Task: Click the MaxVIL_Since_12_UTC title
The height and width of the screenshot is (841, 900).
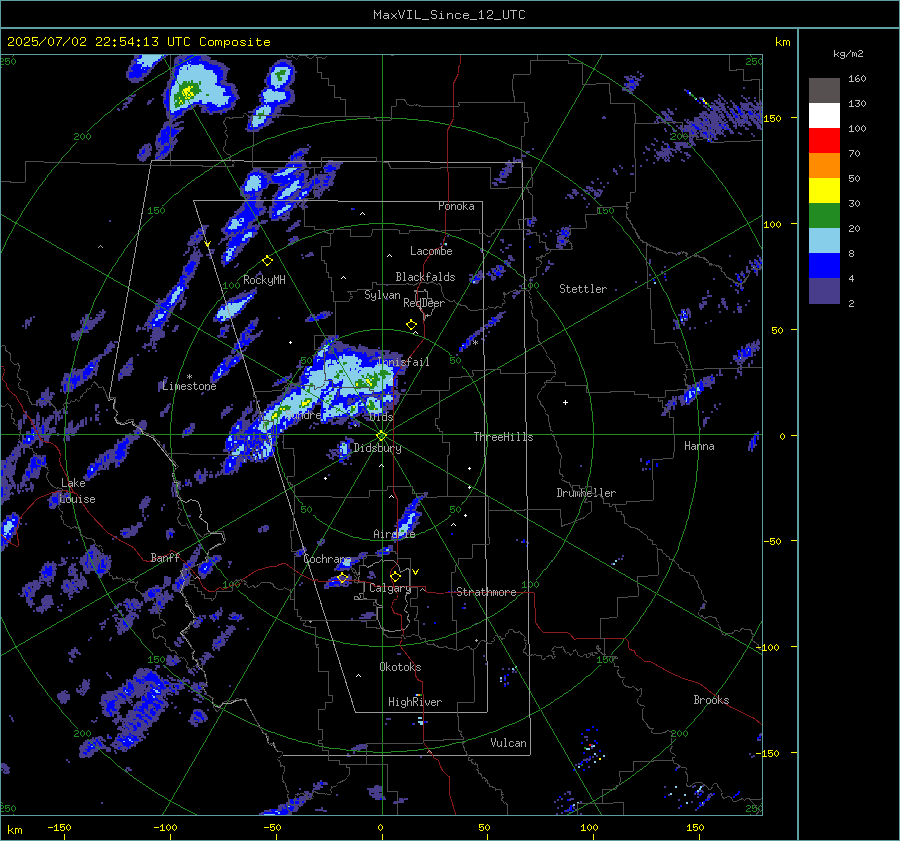Action: (x=449, y=15)
